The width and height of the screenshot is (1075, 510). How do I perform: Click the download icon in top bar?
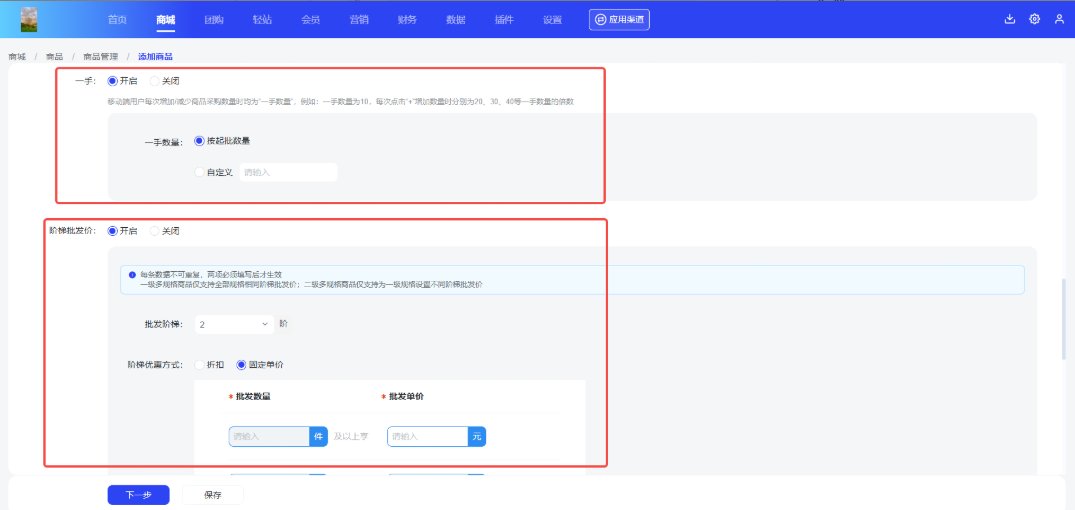click(1009, 19)
